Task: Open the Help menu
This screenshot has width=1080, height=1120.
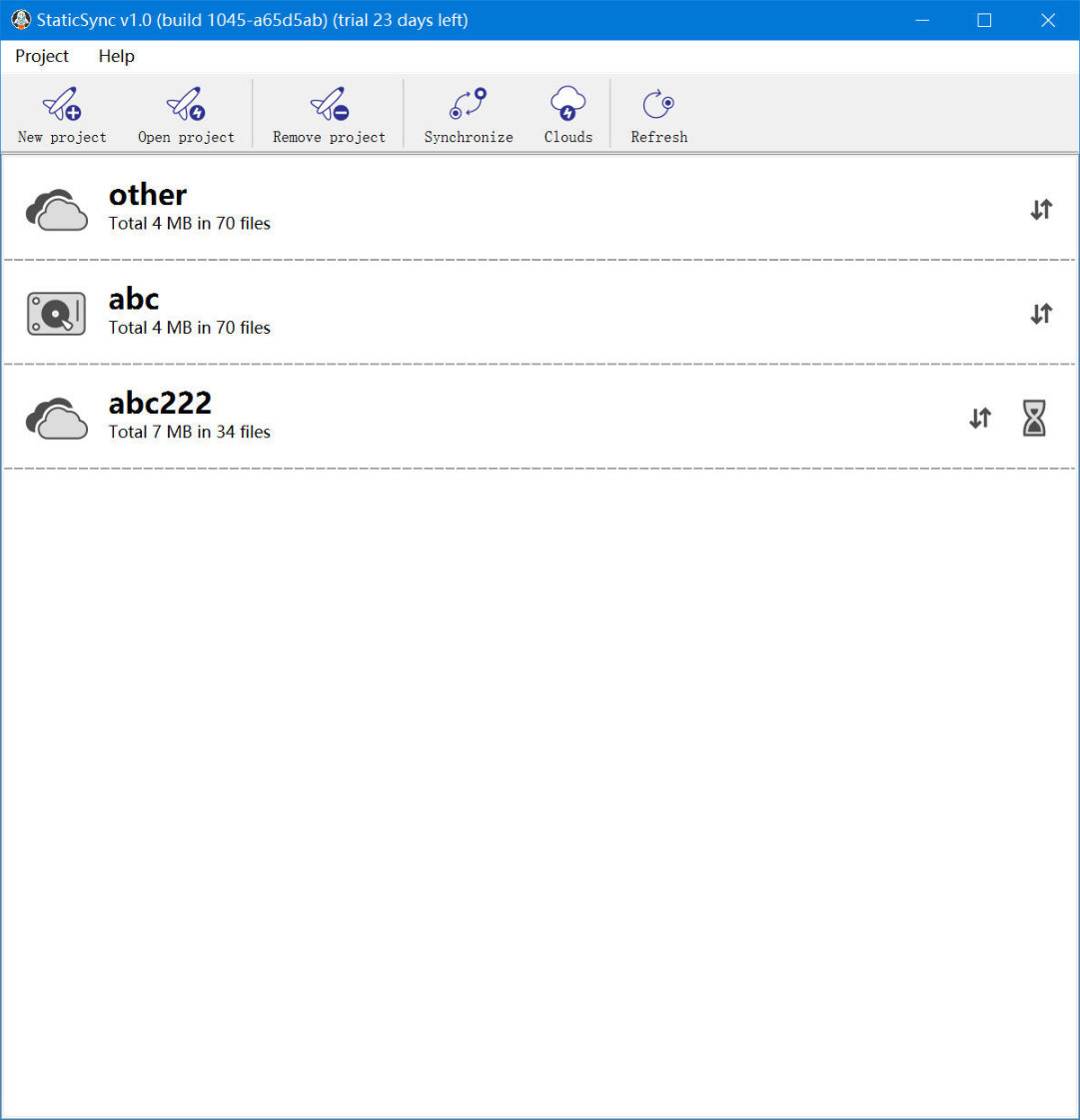Action: [x=117, y=56]
